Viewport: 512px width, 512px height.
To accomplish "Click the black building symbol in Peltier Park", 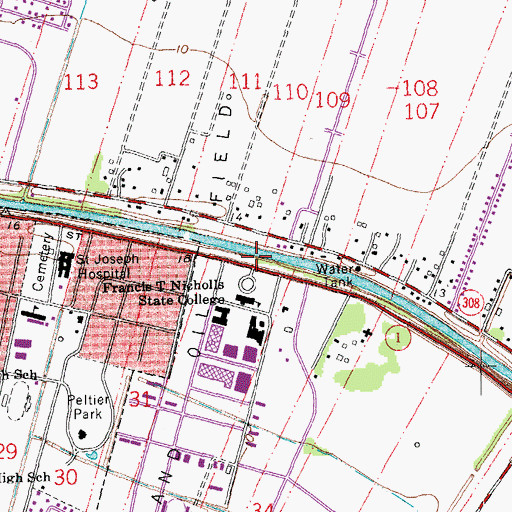I will [x=82, y=434].
